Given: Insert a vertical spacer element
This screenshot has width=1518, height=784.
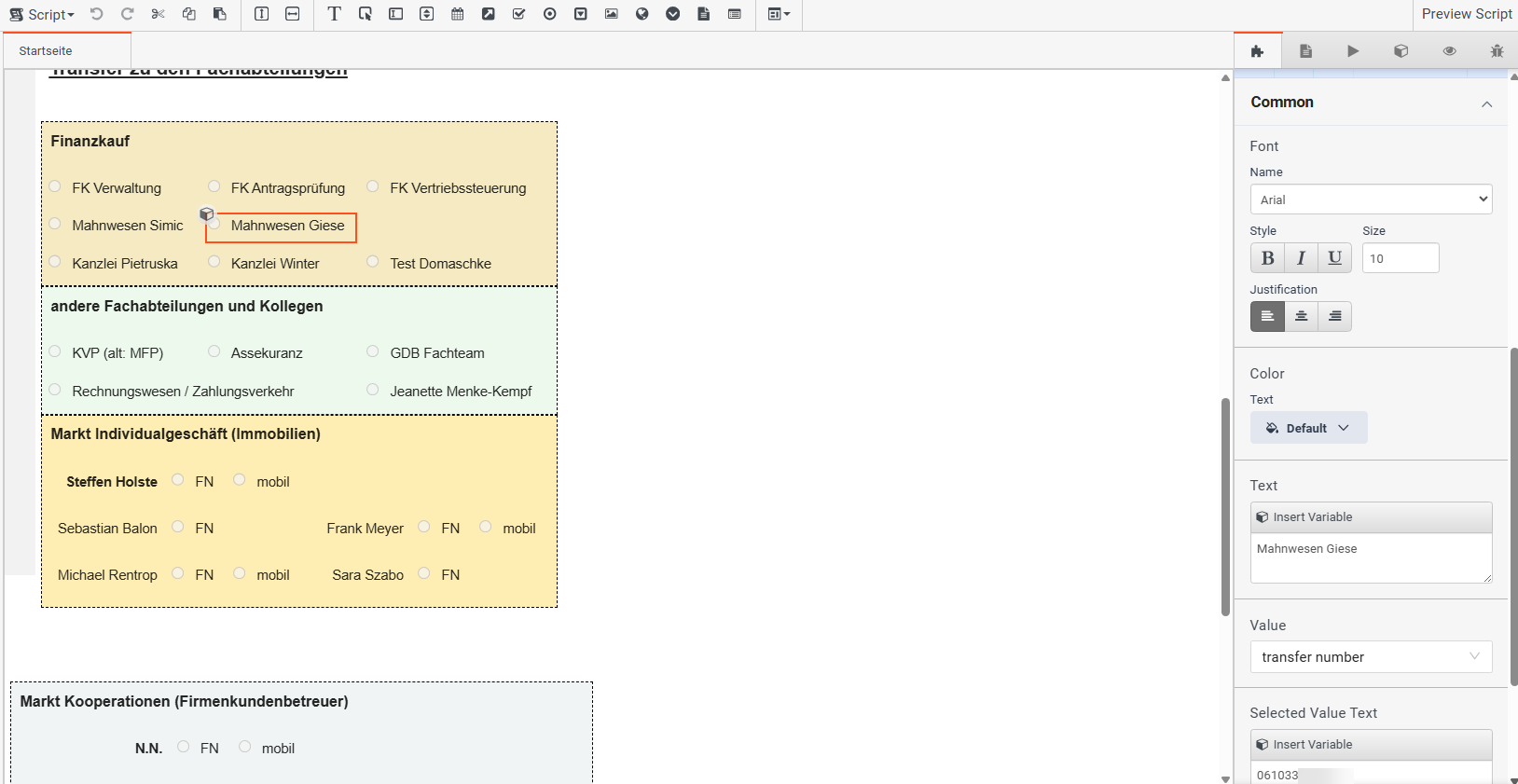Looking at the screenshot, I should [x=262, y=14].
